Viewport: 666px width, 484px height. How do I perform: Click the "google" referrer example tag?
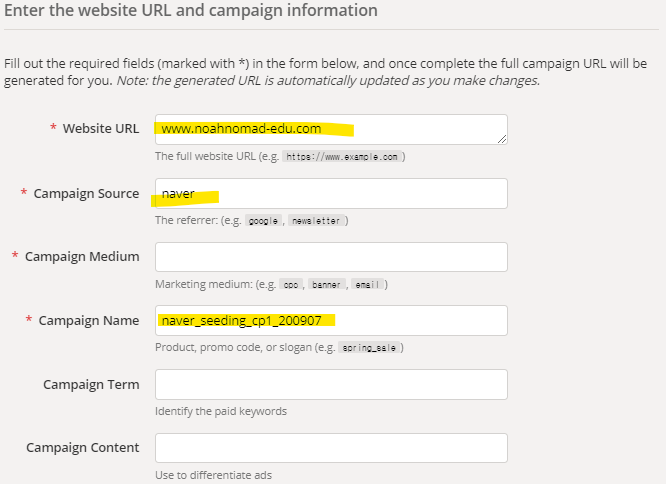[264, 221]
